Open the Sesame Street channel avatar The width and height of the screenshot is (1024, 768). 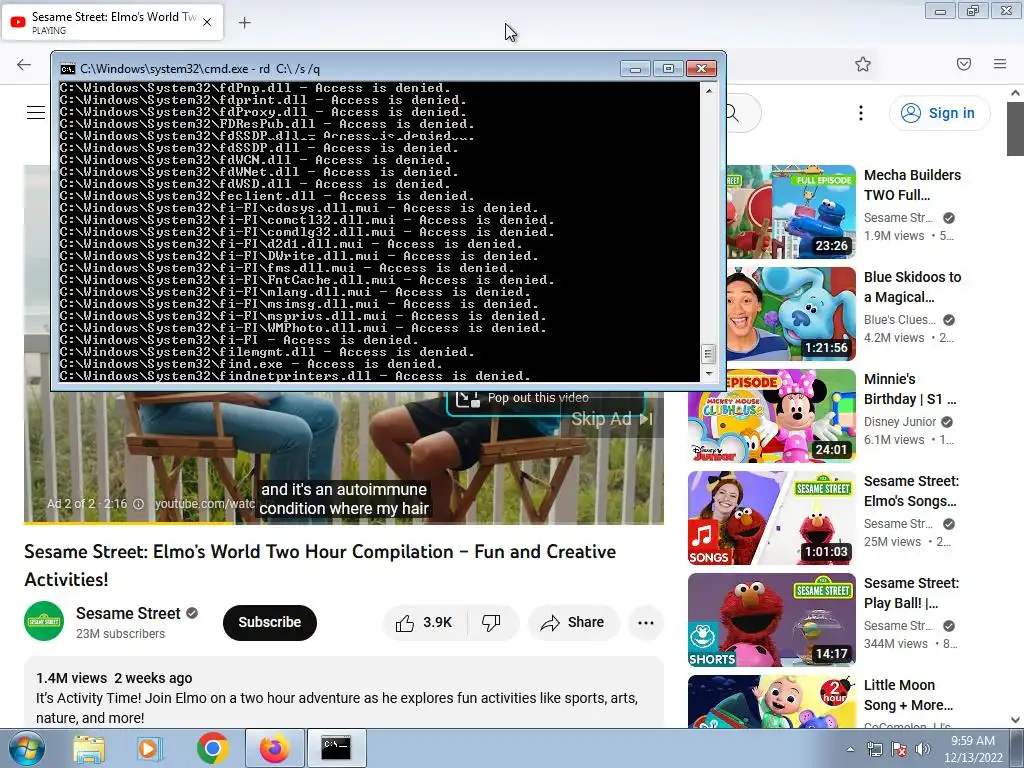[x=44, y=621]
